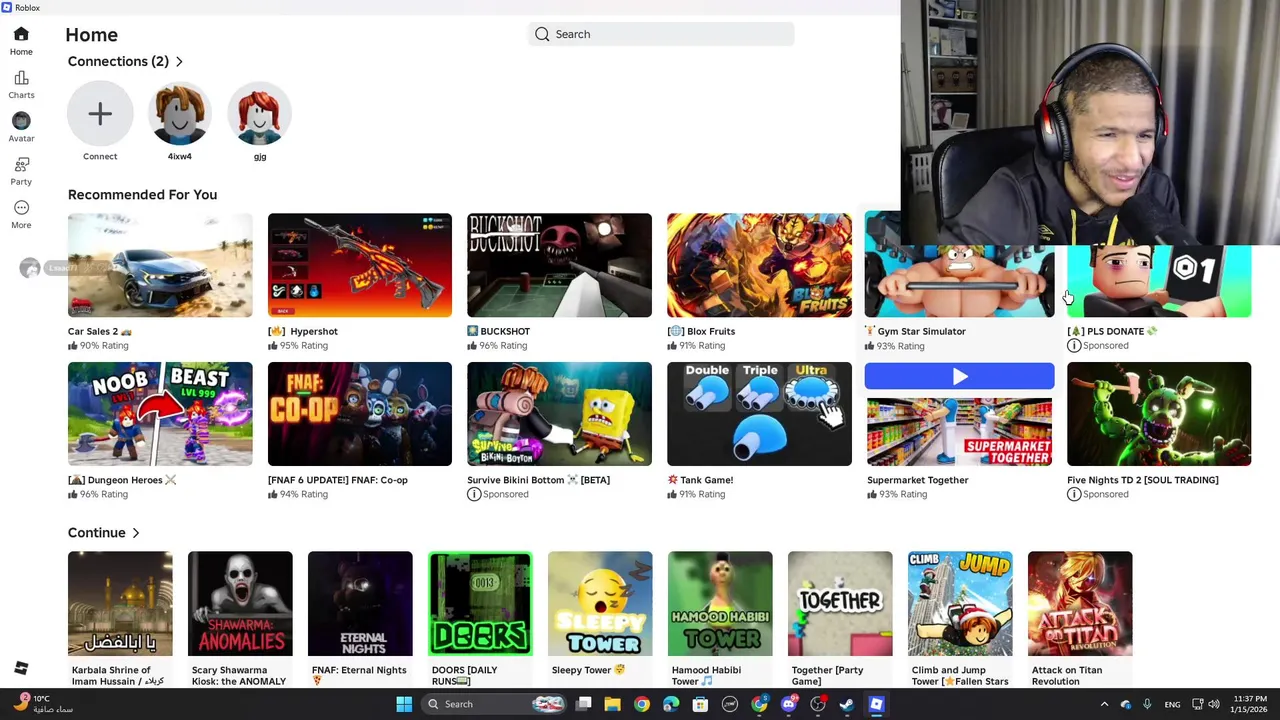Open the BUCKSHOT game thumbnail
1280x720 pixels.
559,265
